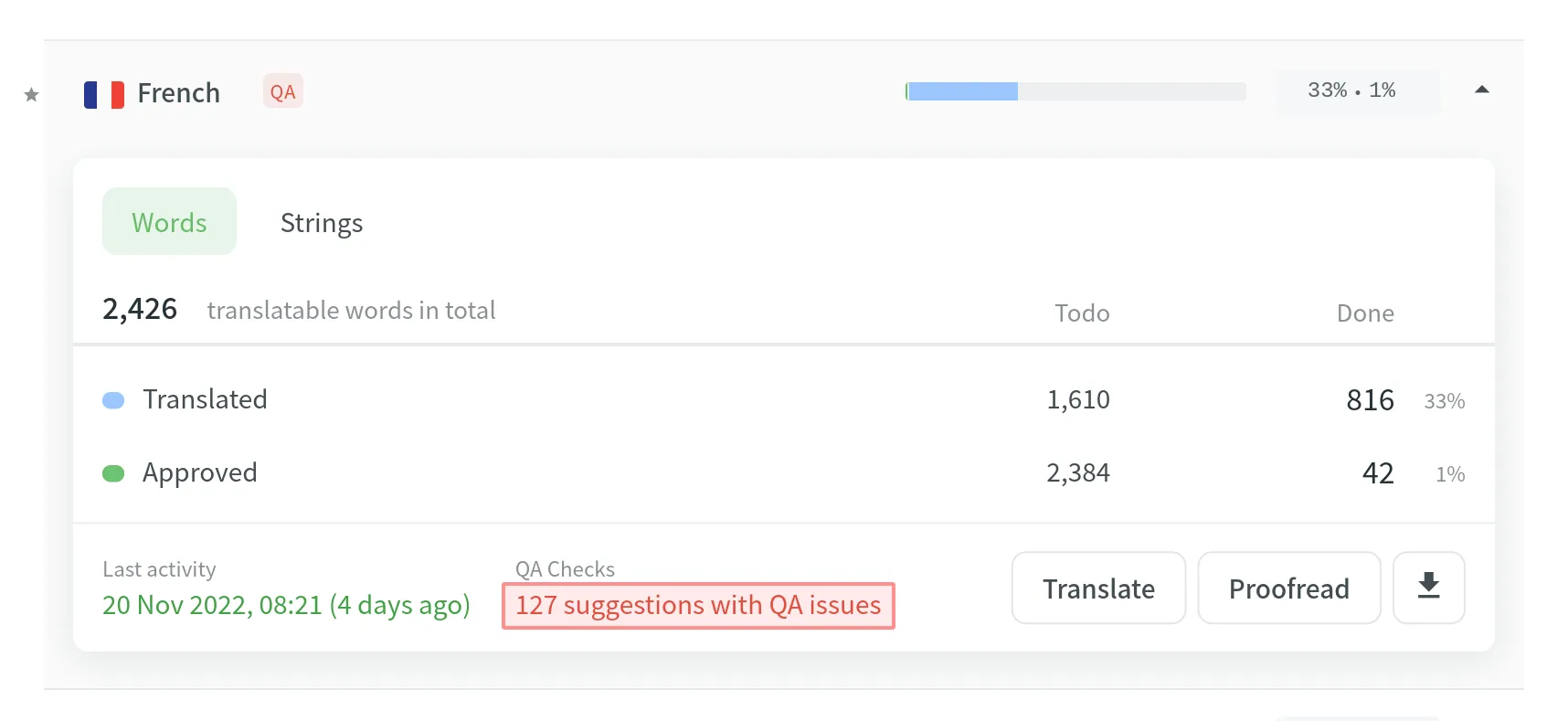Click the blue Translated status dot

coord(113,399)
